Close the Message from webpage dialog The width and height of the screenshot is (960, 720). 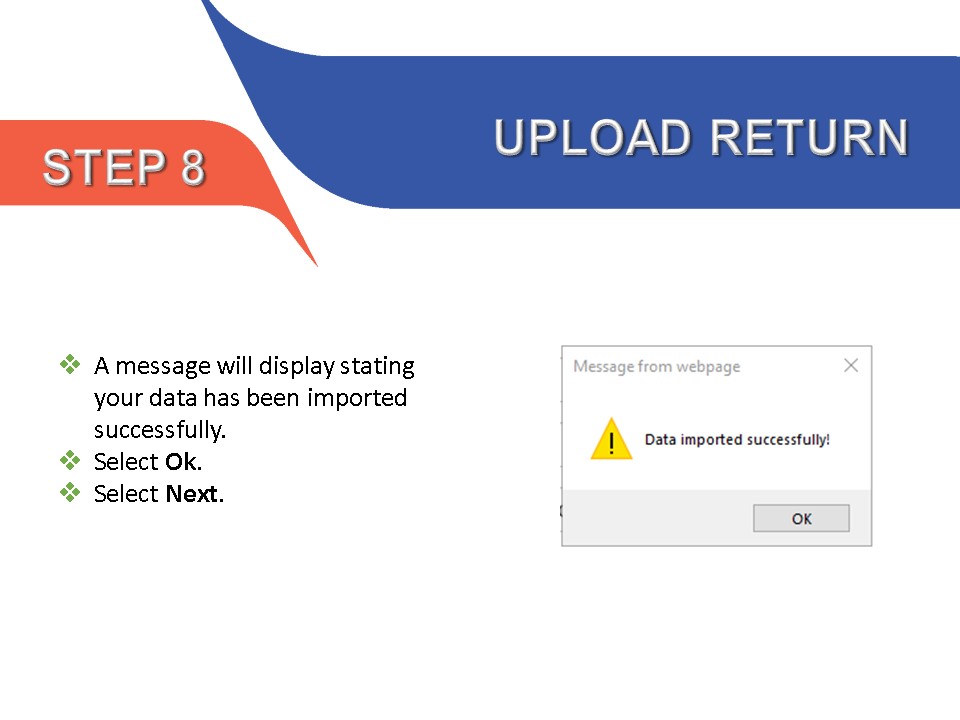[x=850, y=366]
